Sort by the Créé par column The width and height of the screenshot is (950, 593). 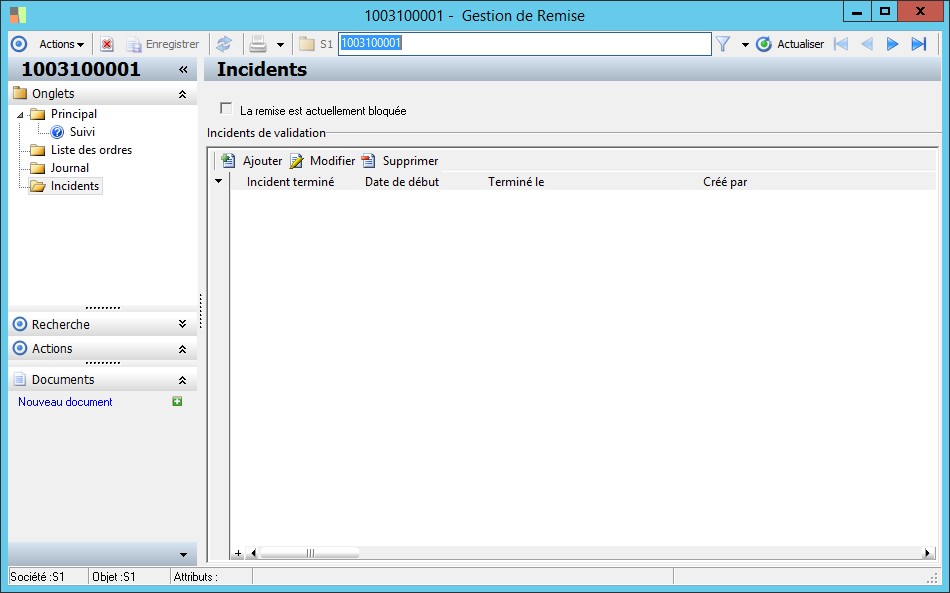pos(725,182)
